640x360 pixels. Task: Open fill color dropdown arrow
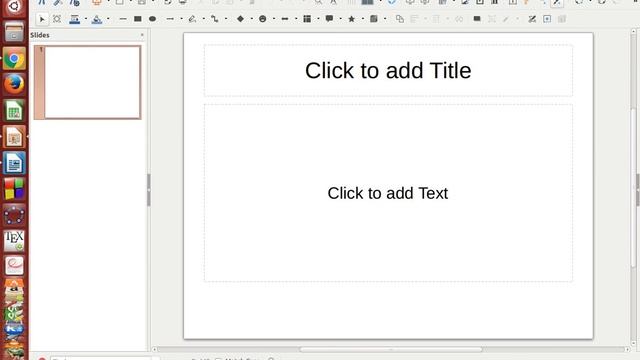(108, 19)
